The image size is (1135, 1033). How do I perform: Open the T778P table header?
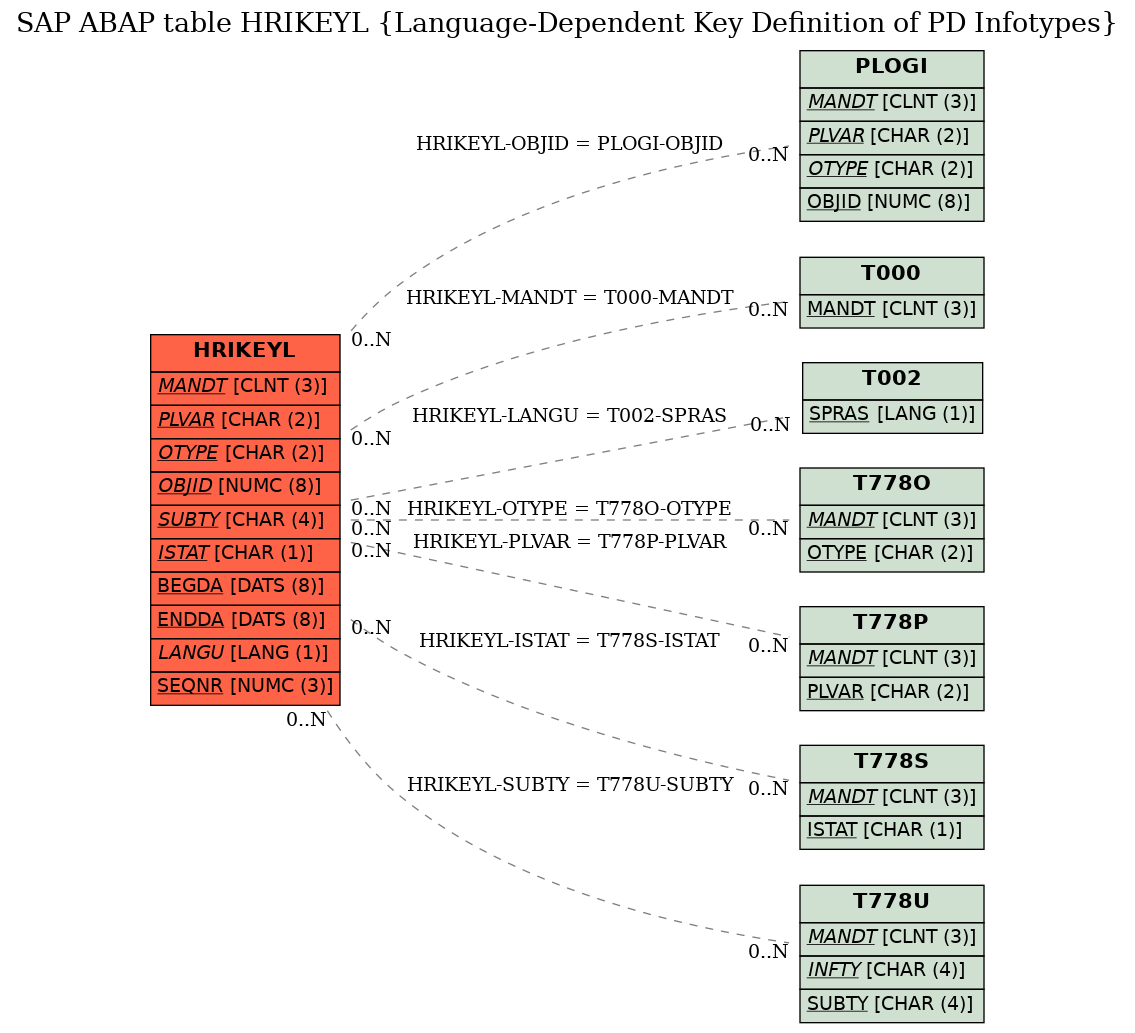tap(891, 625)
